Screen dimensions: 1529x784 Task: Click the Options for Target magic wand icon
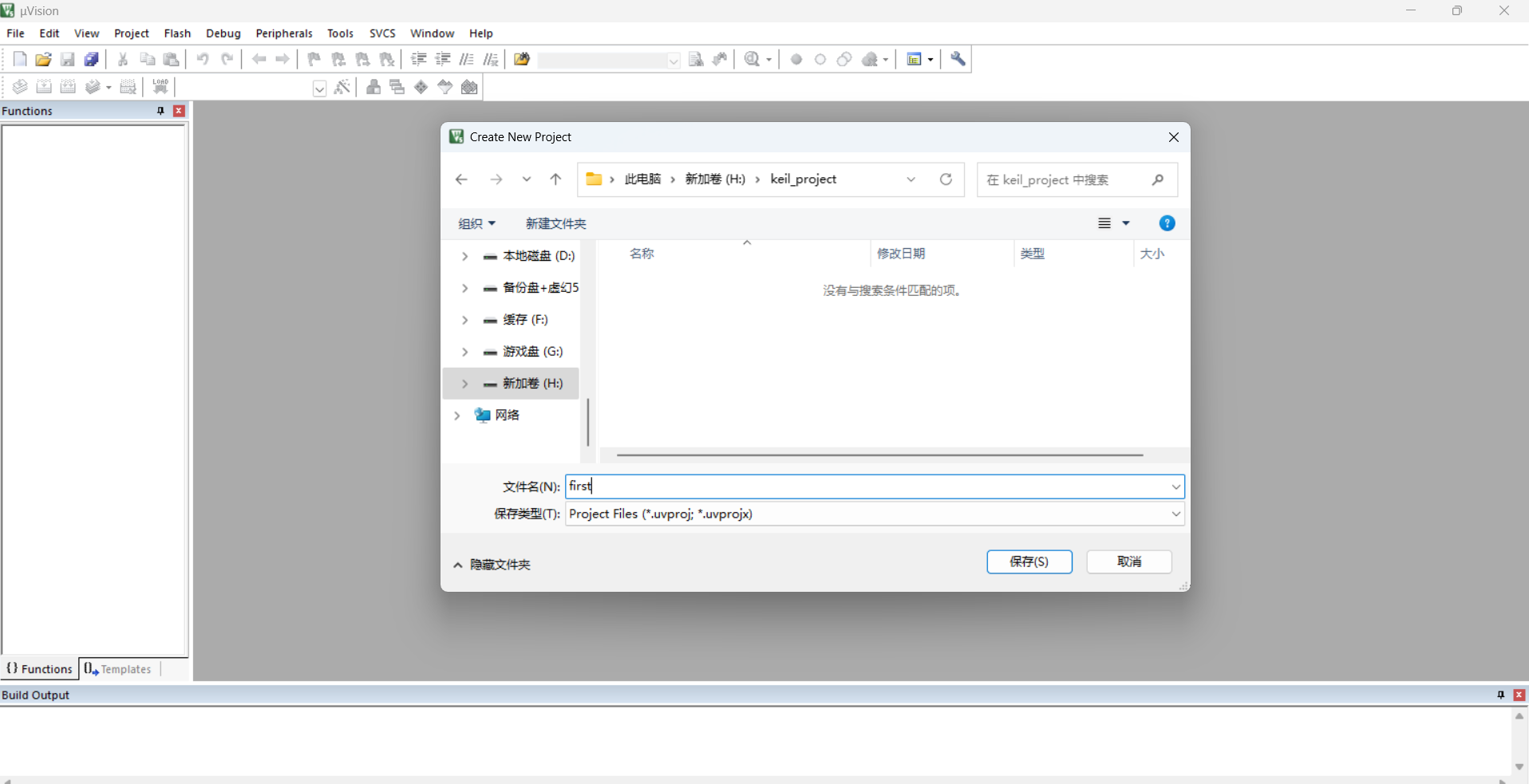342,87
